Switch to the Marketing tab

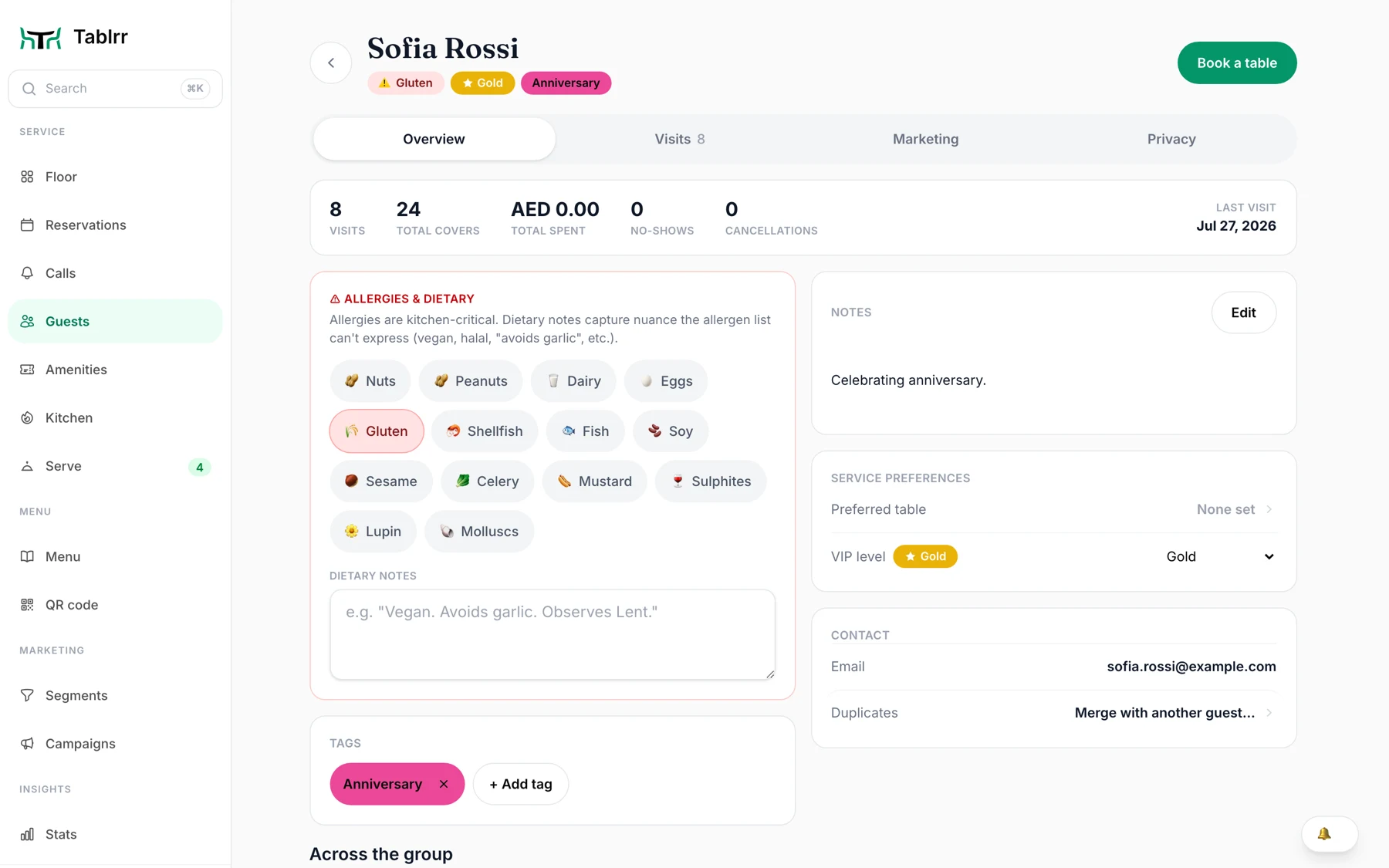[925, 139]
